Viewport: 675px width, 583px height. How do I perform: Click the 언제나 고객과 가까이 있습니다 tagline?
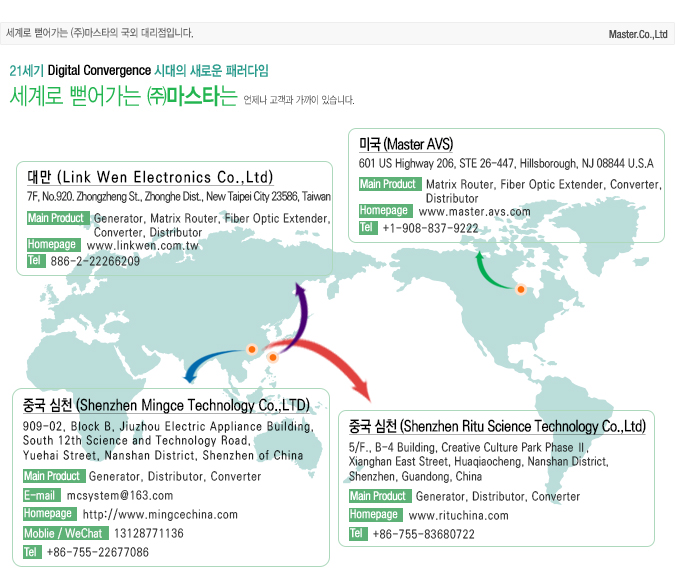(299, 100)
